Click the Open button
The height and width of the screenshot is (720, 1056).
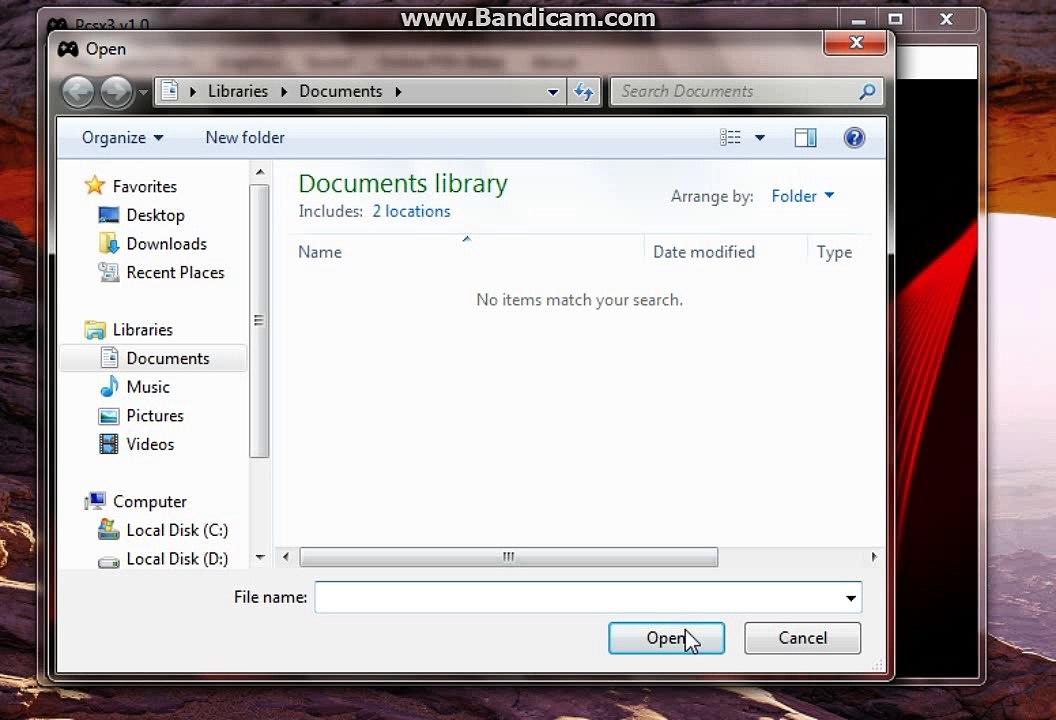pyautogui.click(x=667, y=638)
